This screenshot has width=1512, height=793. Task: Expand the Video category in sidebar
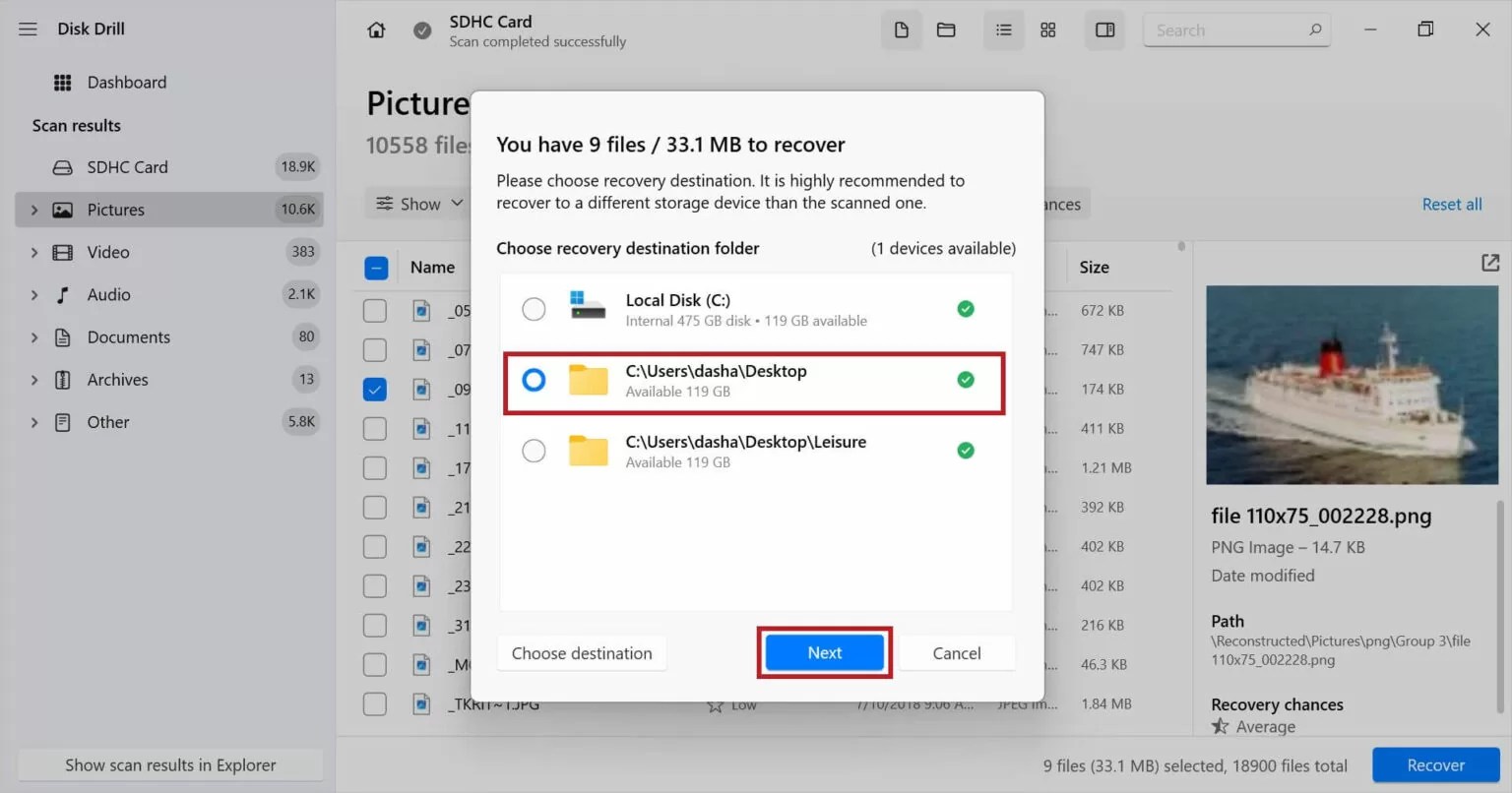click(33, 252)
